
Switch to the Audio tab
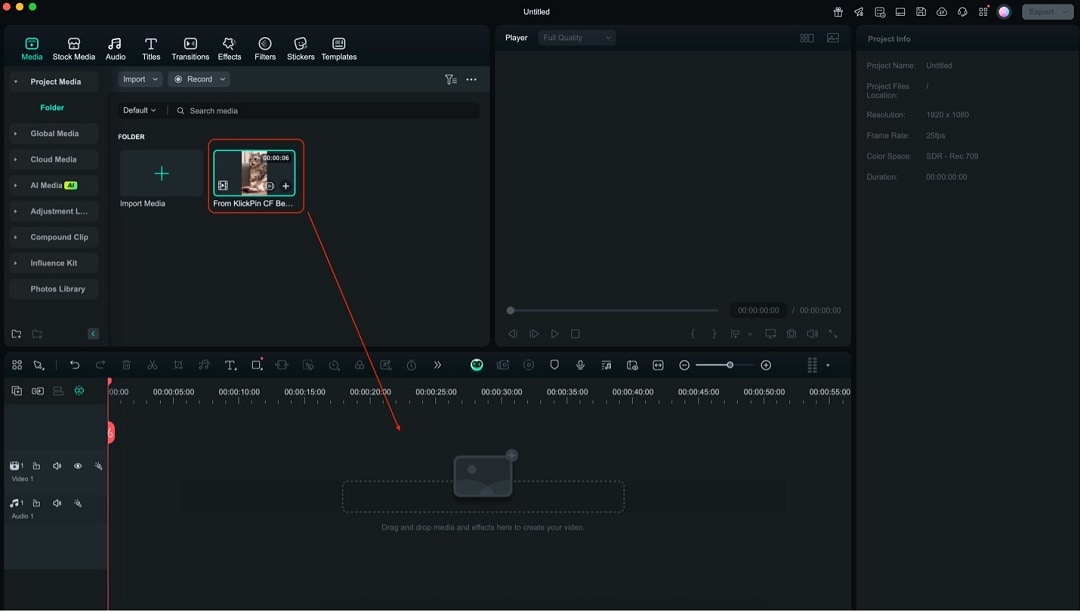pos(115,49)
